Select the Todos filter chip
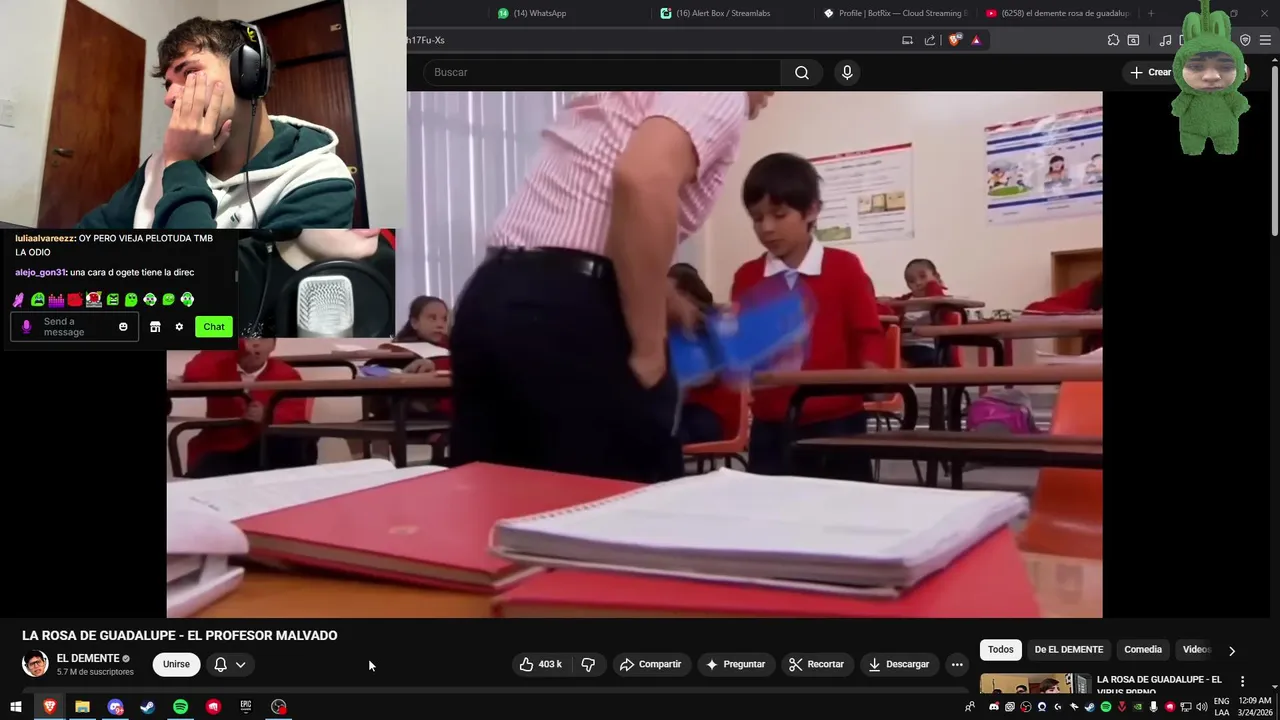 pyautogui.click(x=1001, y=649)
